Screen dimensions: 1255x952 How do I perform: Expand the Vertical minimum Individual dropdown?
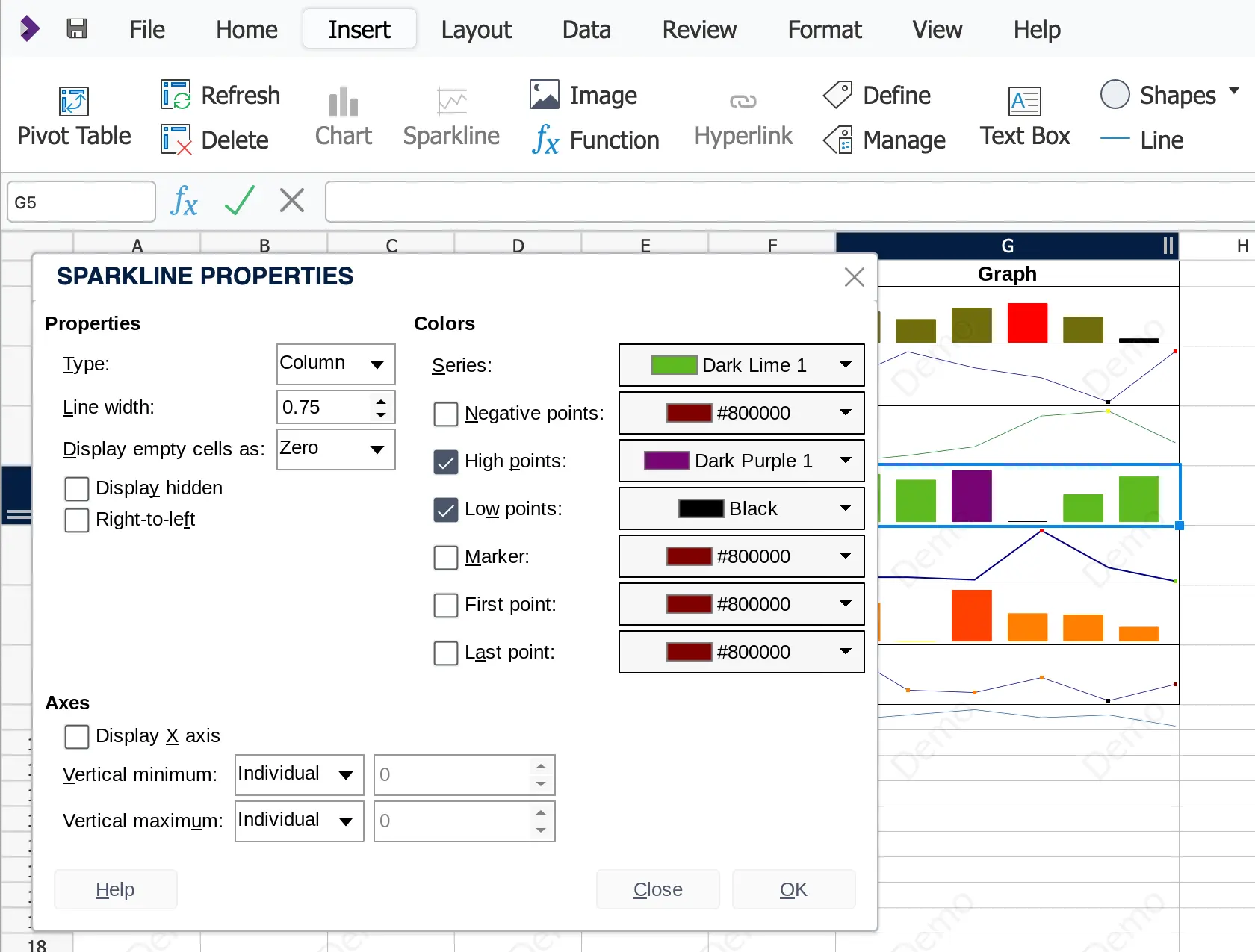click(298, 774)
